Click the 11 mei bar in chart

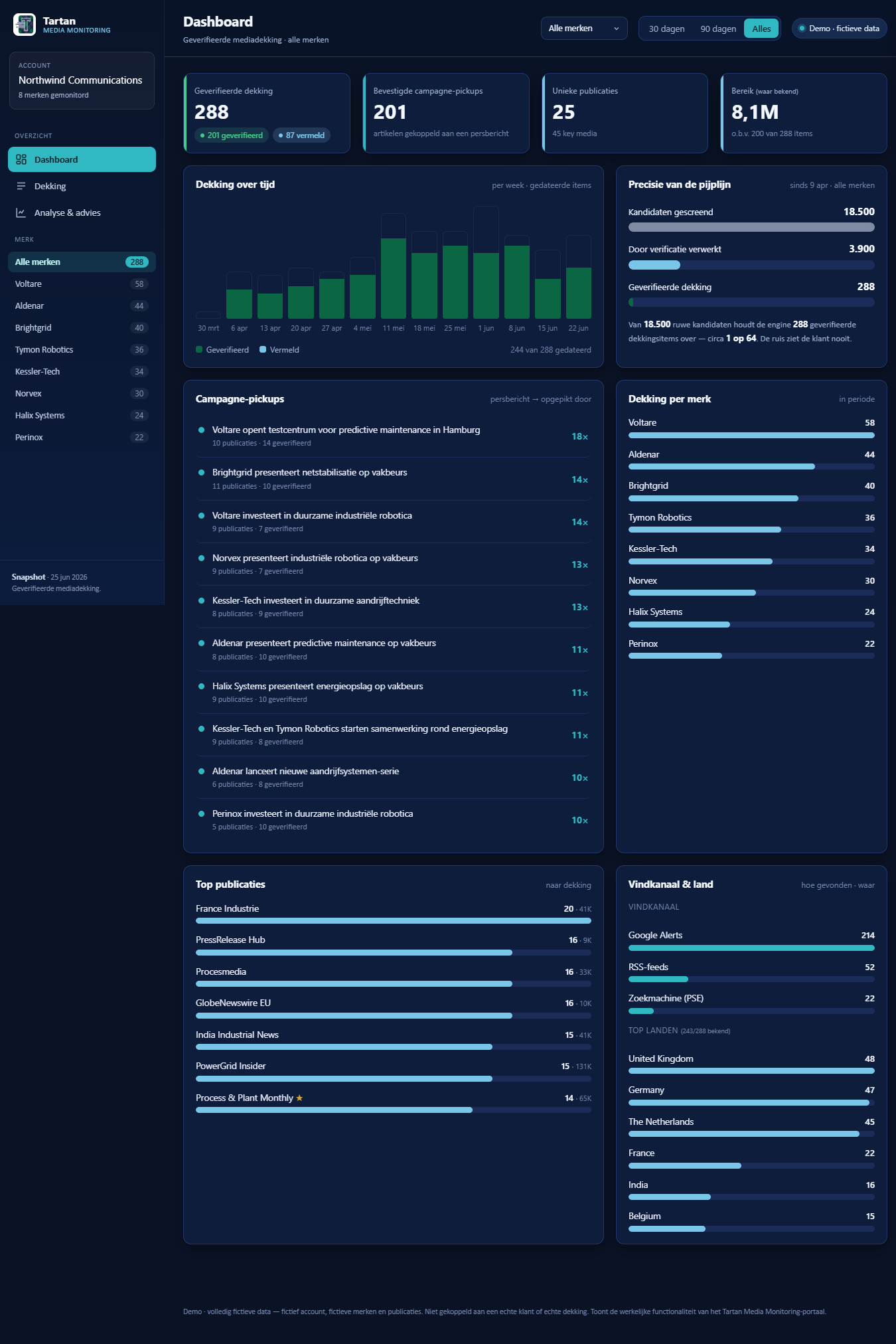pos(394,266)
